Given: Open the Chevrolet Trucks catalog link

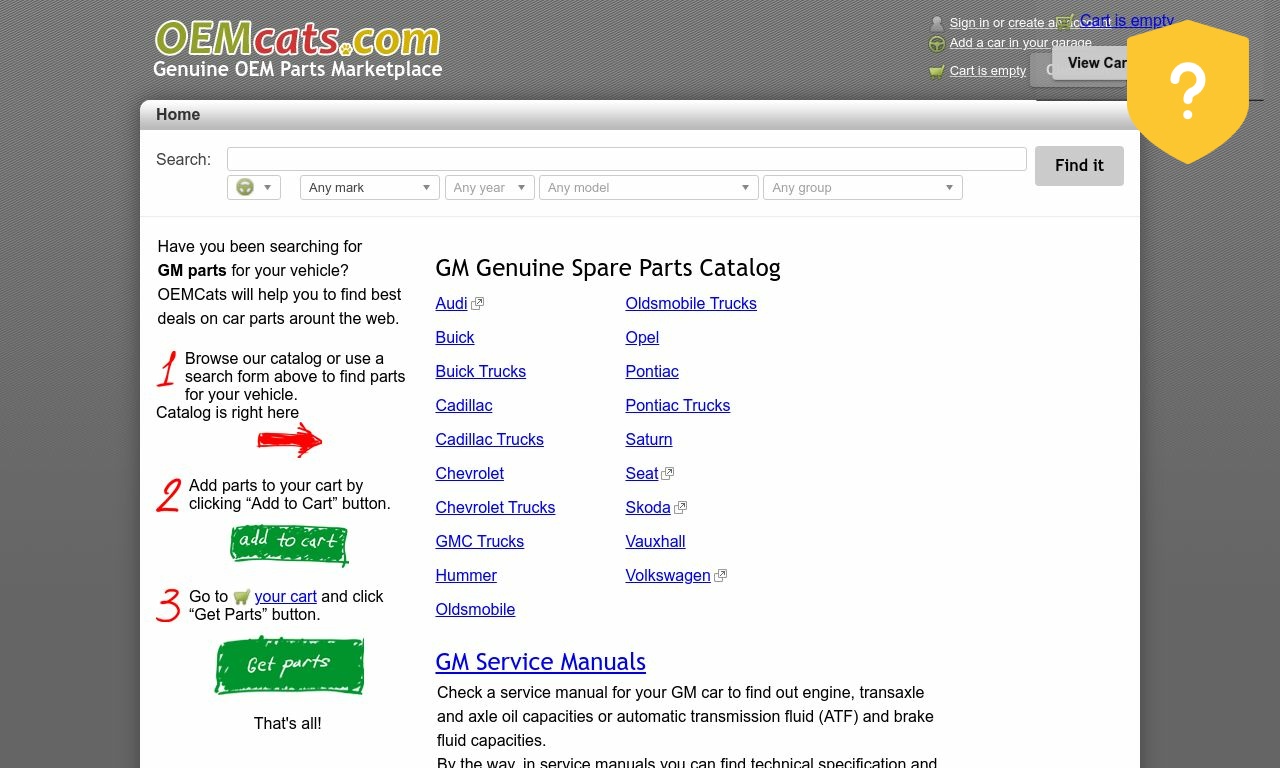Looking at the screenshot, I should tap(495, 508).
